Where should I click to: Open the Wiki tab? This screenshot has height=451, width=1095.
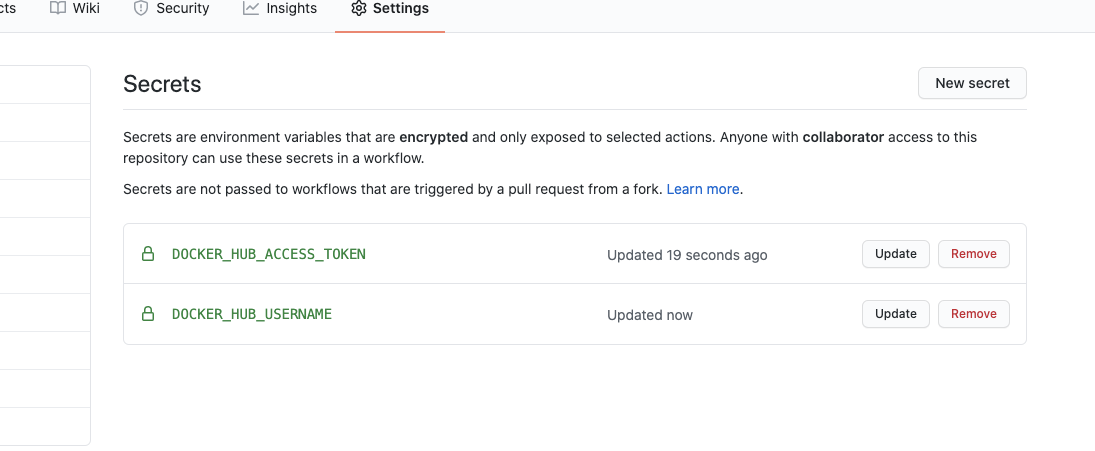point(86,8)
